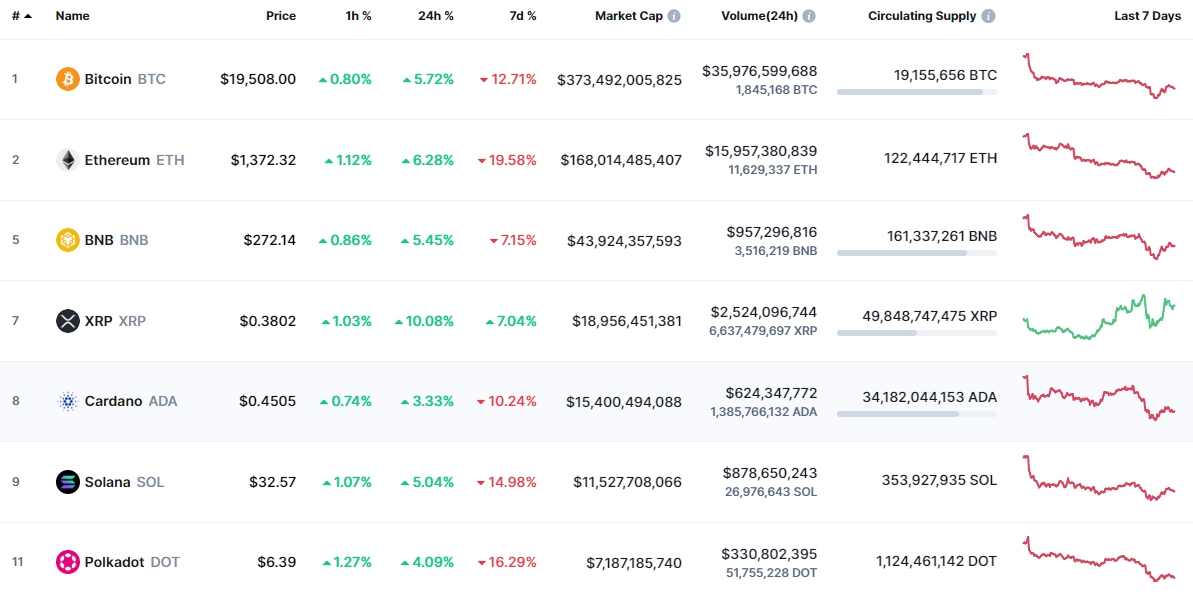Click the Last 7 Days column header
This screenshot has width=1193, height=600.
1147,16
